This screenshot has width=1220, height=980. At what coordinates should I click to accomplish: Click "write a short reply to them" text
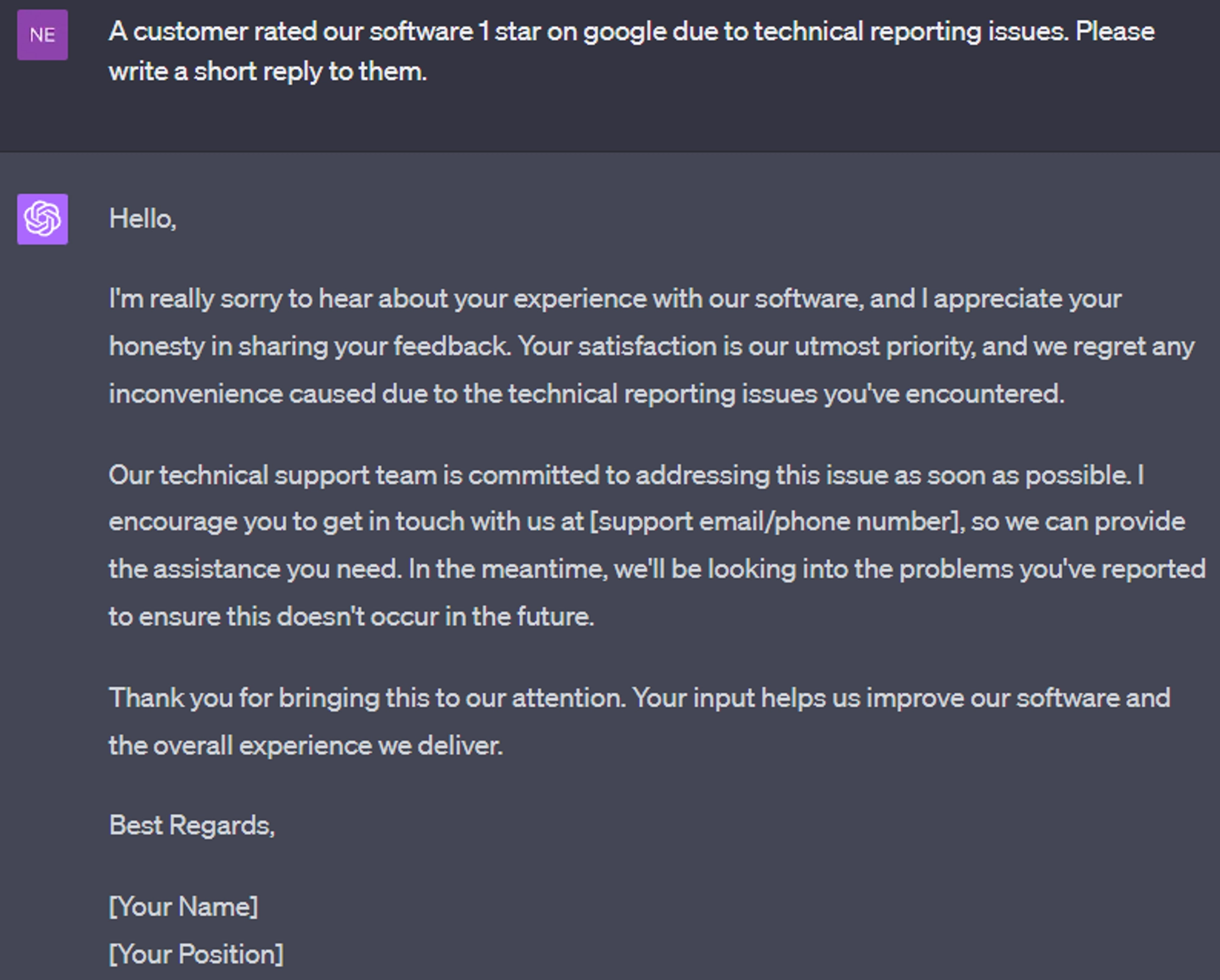coord(267,72)
